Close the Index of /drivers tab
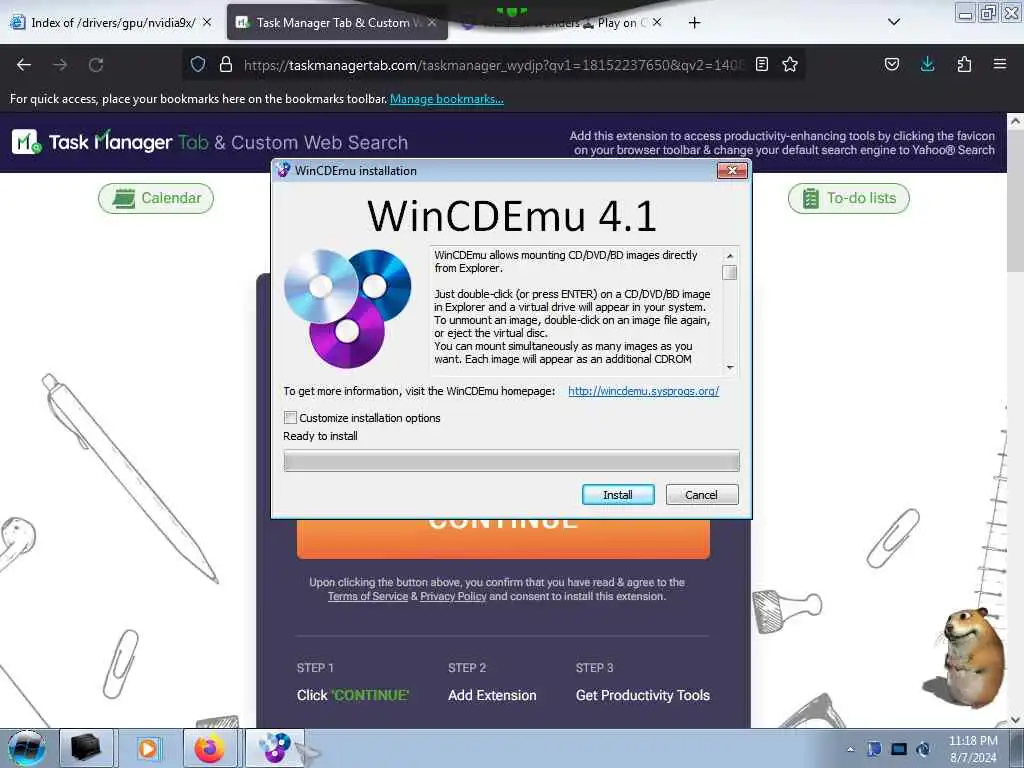The image size is (1024, 768). point(207,22)
